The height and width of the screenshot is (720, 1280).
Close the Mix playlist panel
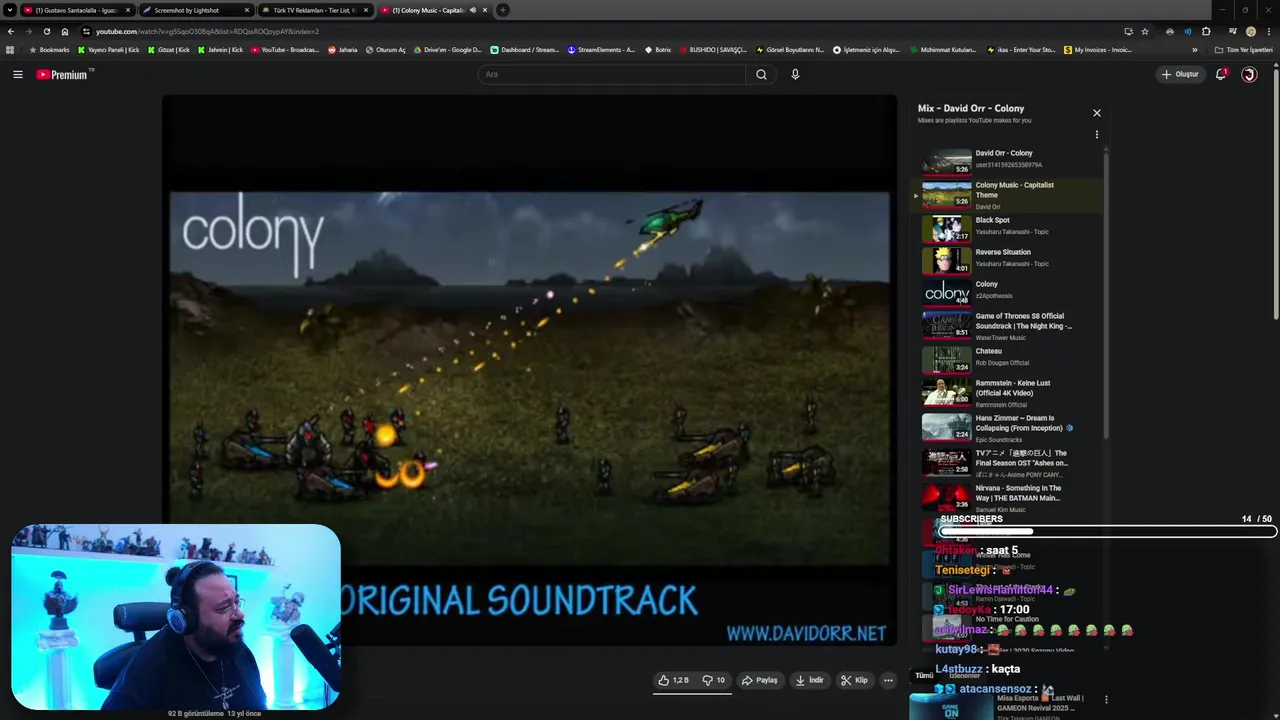coord(1096,113)
